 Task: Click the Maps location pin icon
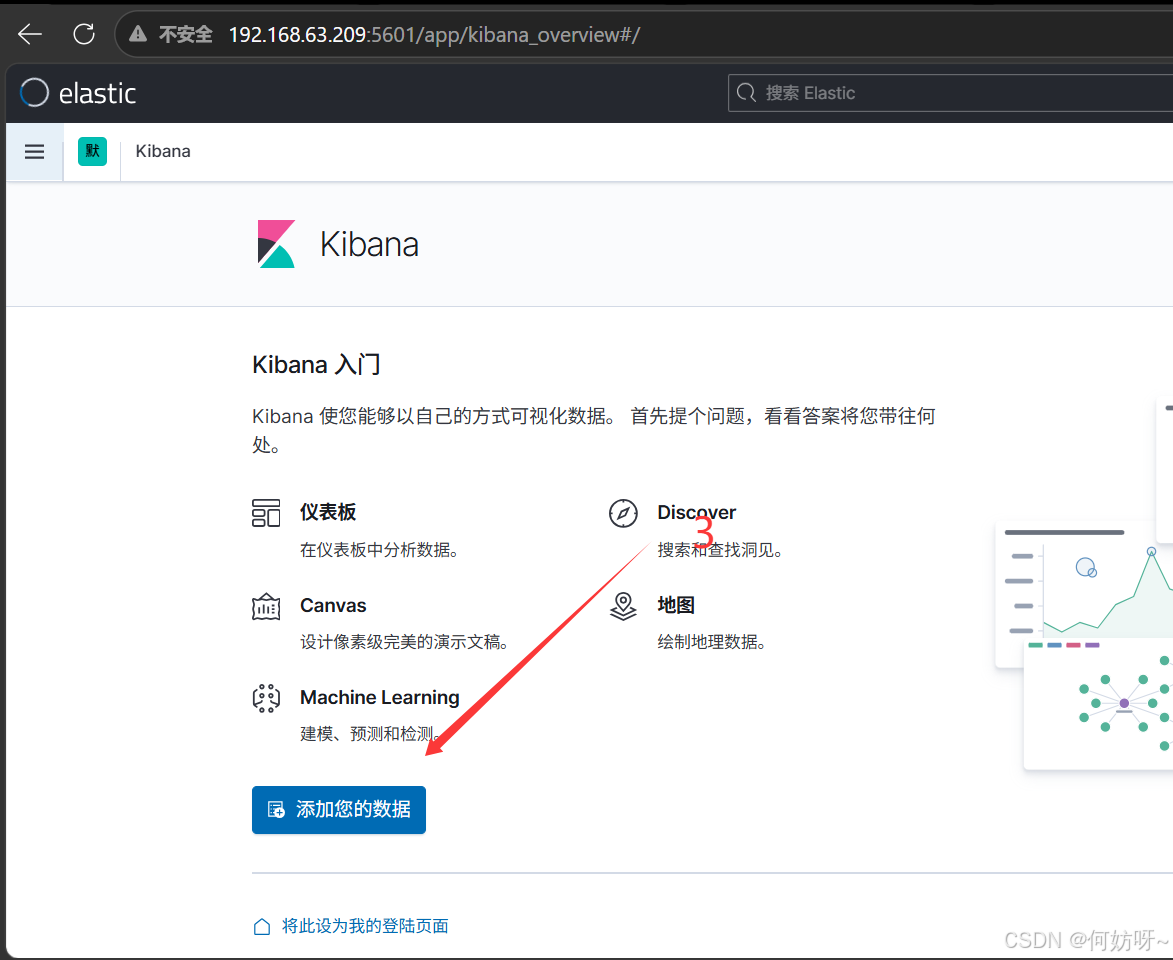click(x=623, y=606)
